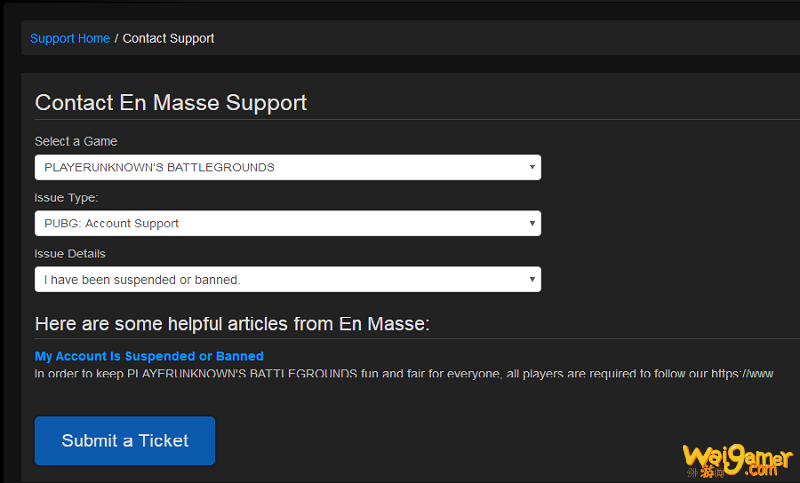Click the Select a Game label
Image resolution: width=800 pixels, height=483 pixels.
(76, 141)
